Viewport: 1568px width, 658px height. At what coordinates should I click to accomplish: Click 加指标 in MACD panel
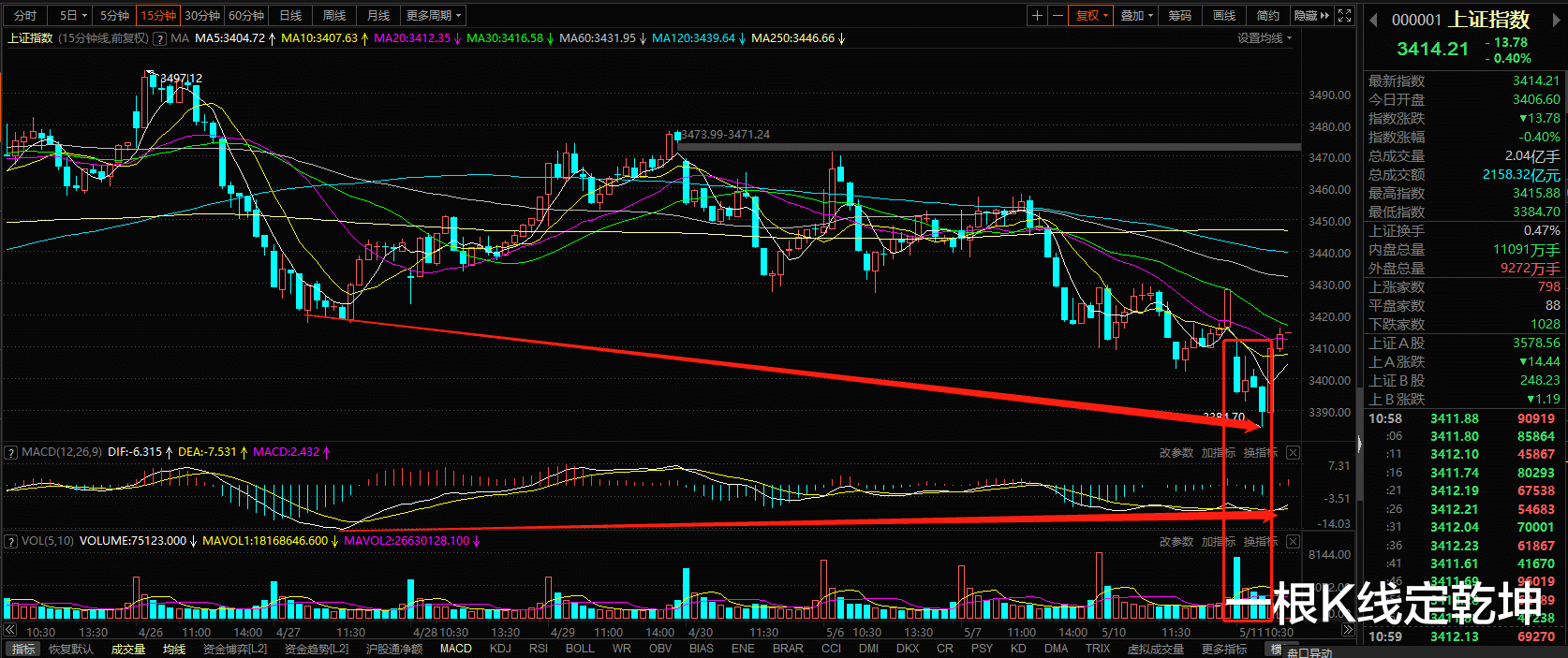tap(1219, 453)
